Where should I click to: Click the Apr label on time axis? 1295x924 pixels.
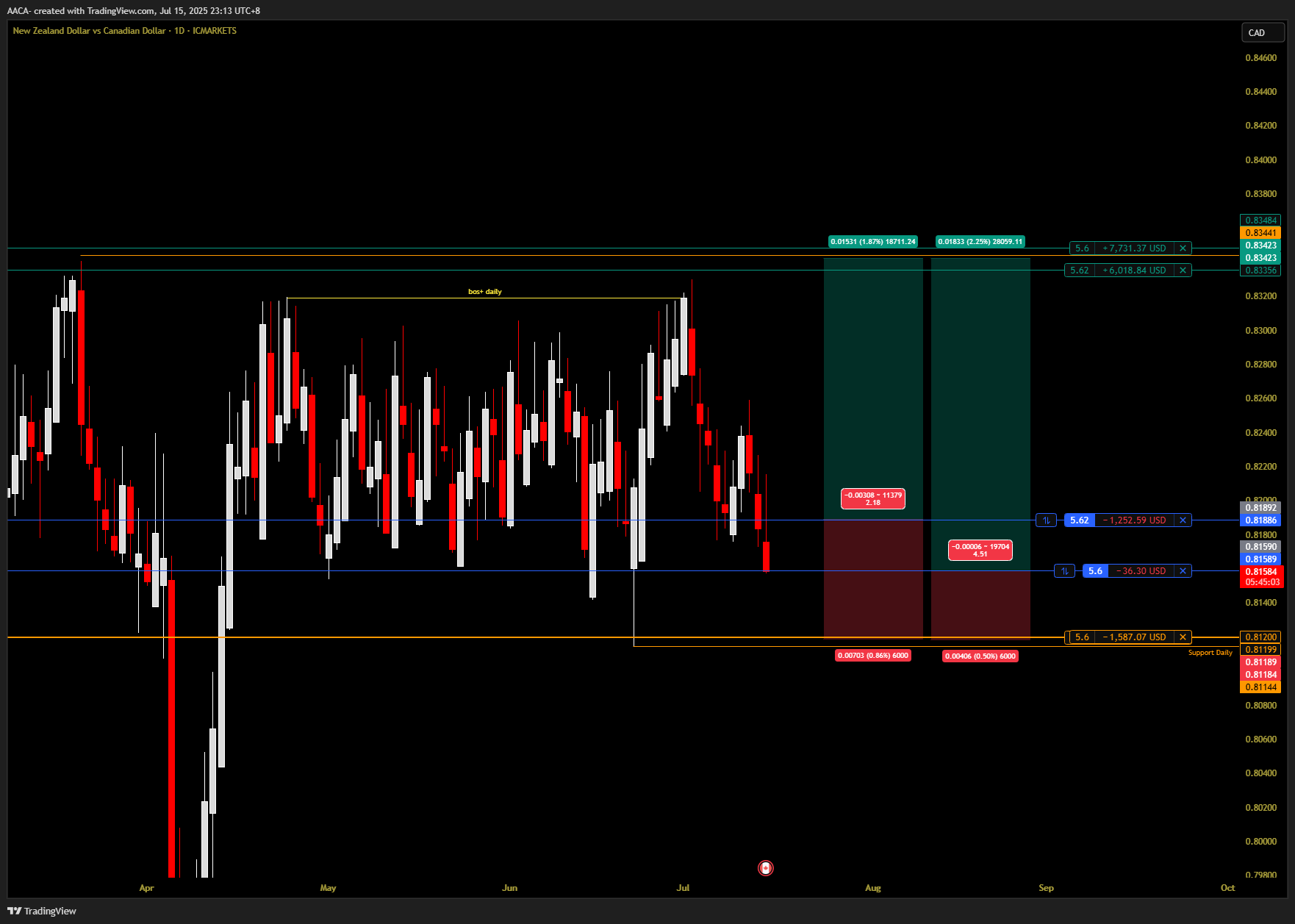pos(146,888)
